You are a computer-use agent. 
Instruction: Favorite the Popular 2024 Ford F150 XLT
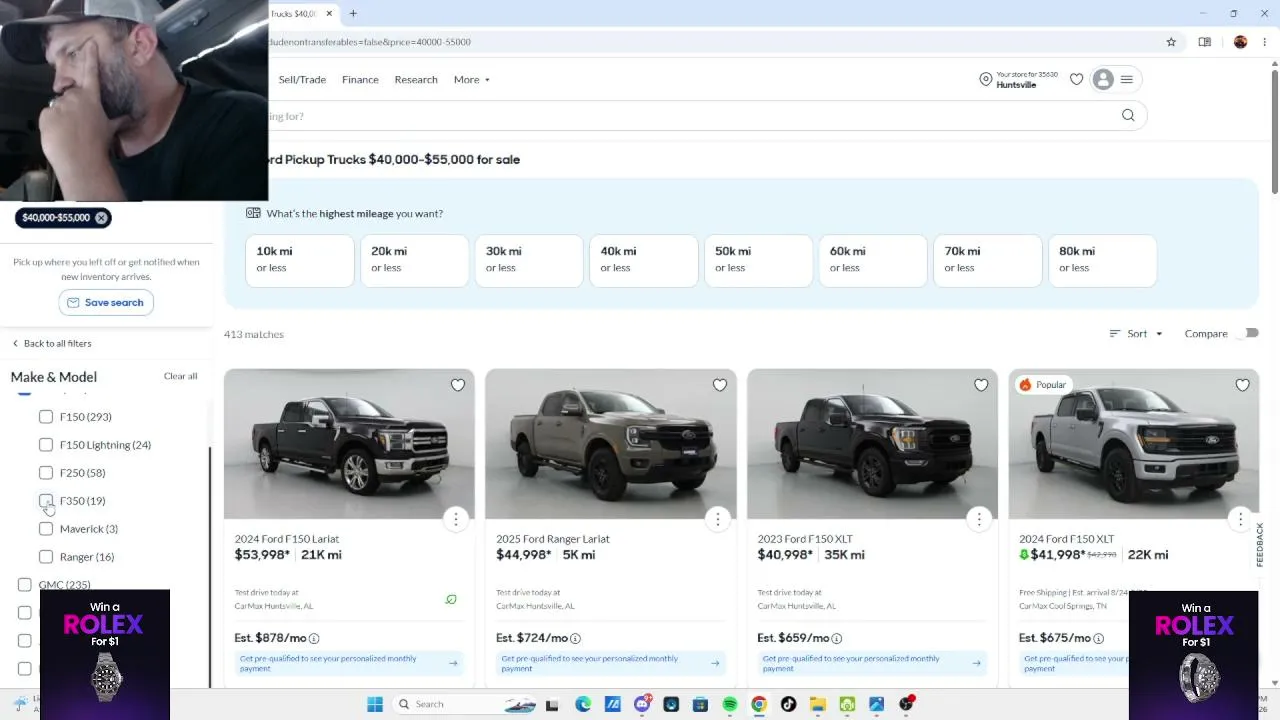(x=1243, y=385)
